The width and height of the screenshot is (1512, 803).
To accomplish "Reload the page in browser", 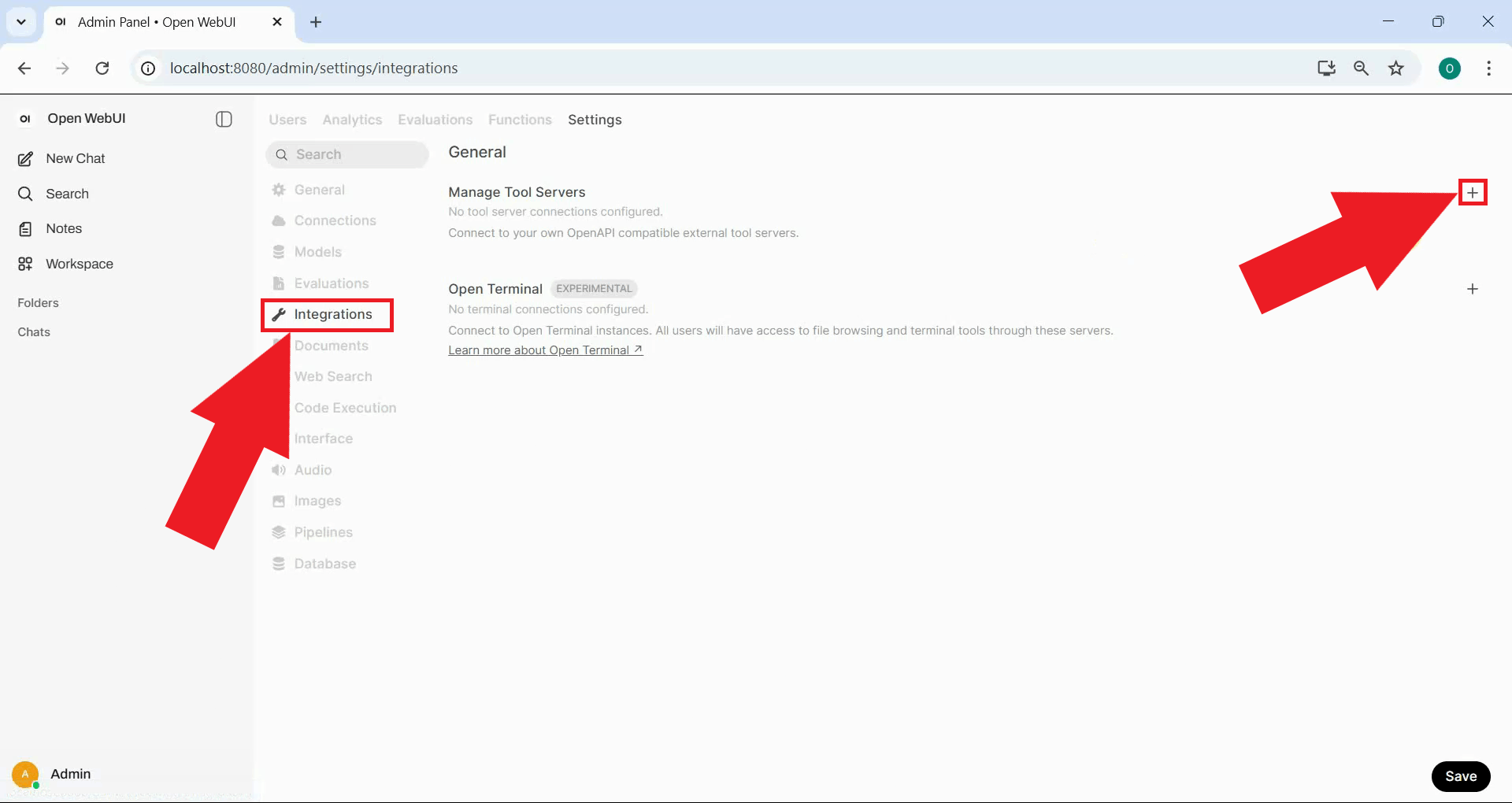I will click(102, 68).
